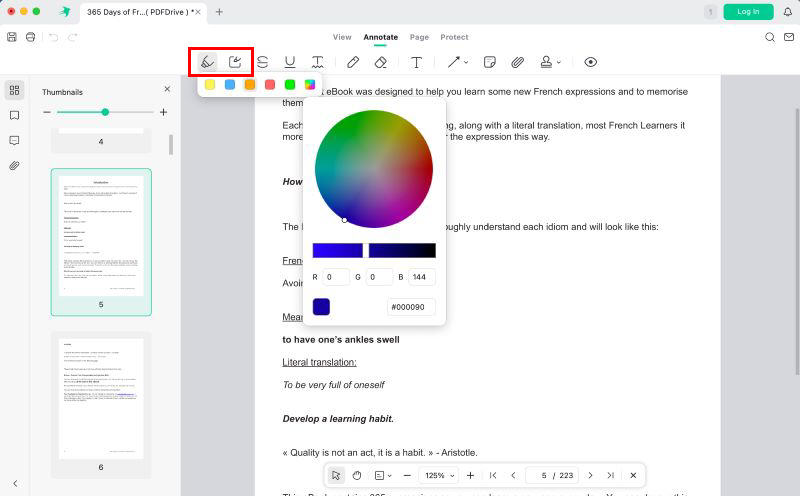This screenshot has width=800, height=496.
Task: Open the Search magnifier
Action: coord(770,37)
